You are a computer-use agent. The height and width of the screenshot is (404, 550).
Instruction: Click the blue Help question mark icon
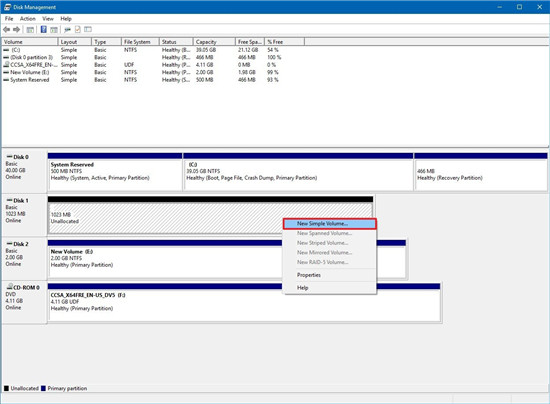pyautogui.click(x=43, y=29)
